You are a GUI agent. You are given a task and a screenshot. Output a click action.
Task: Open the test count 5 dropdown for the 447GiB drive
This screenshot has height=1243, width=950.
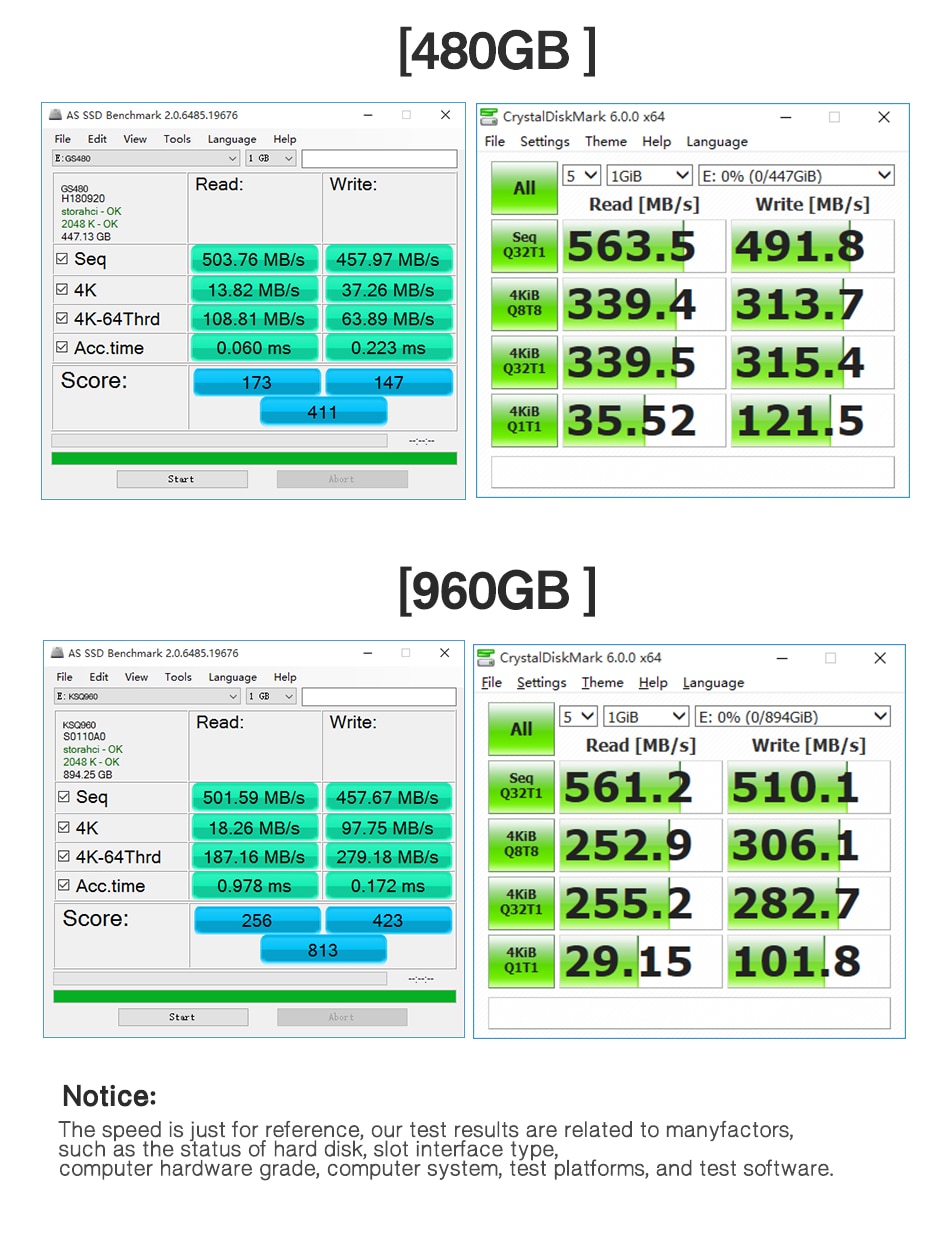click(x=582, y=176)
